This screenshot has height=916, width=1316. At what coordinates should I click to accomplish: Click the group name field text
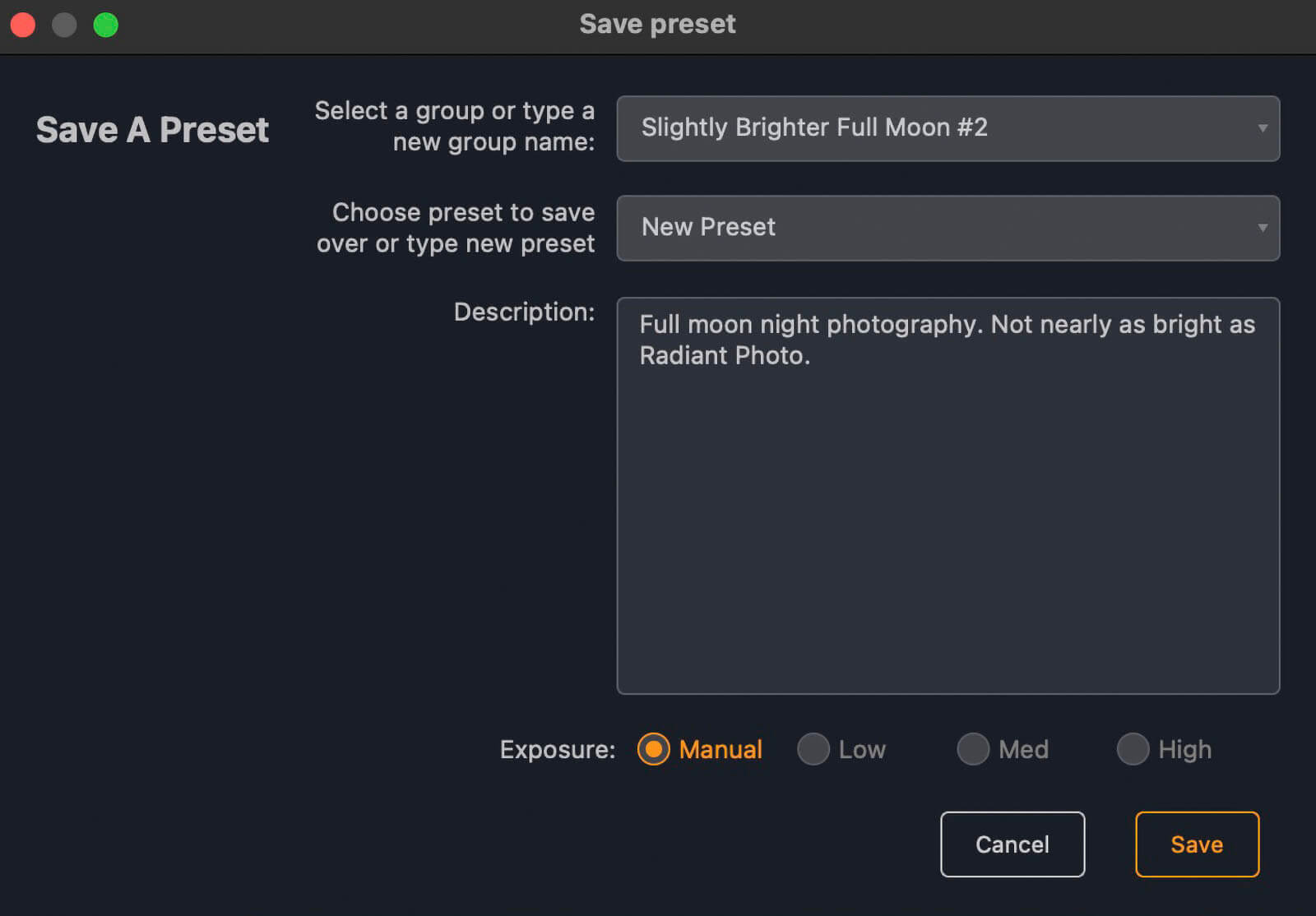[814, 128]
